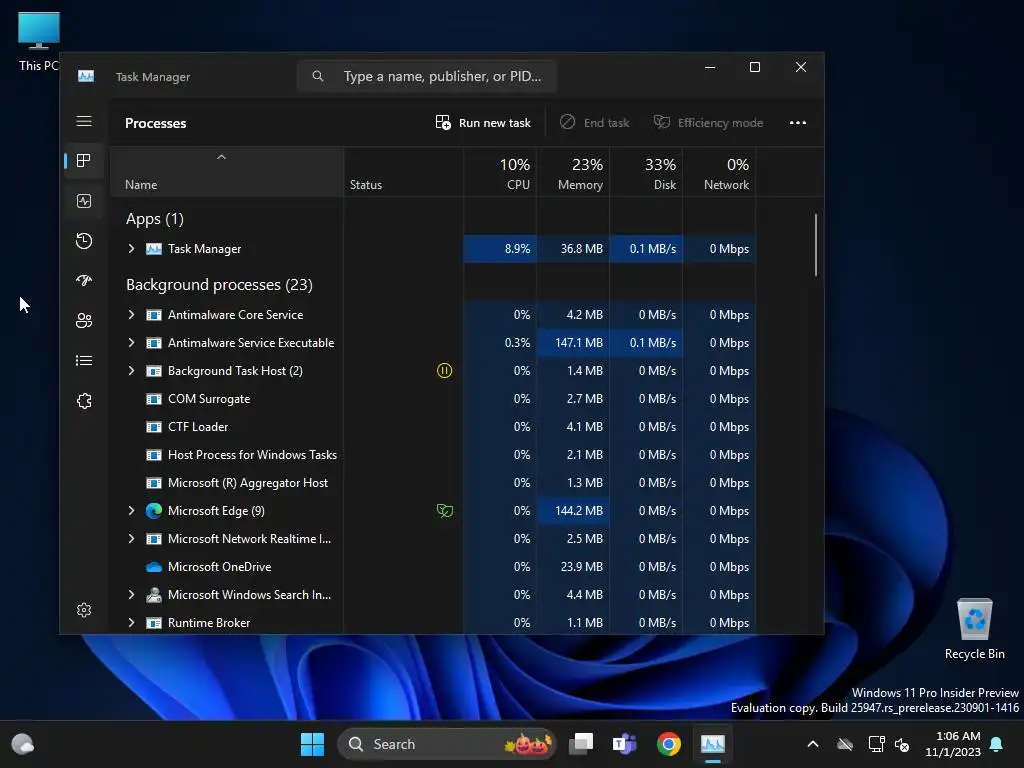Open Task Manager Settings gear icon
Image resolution: width=1024 pixels, height=768 pixels.
tap(84, 610)
